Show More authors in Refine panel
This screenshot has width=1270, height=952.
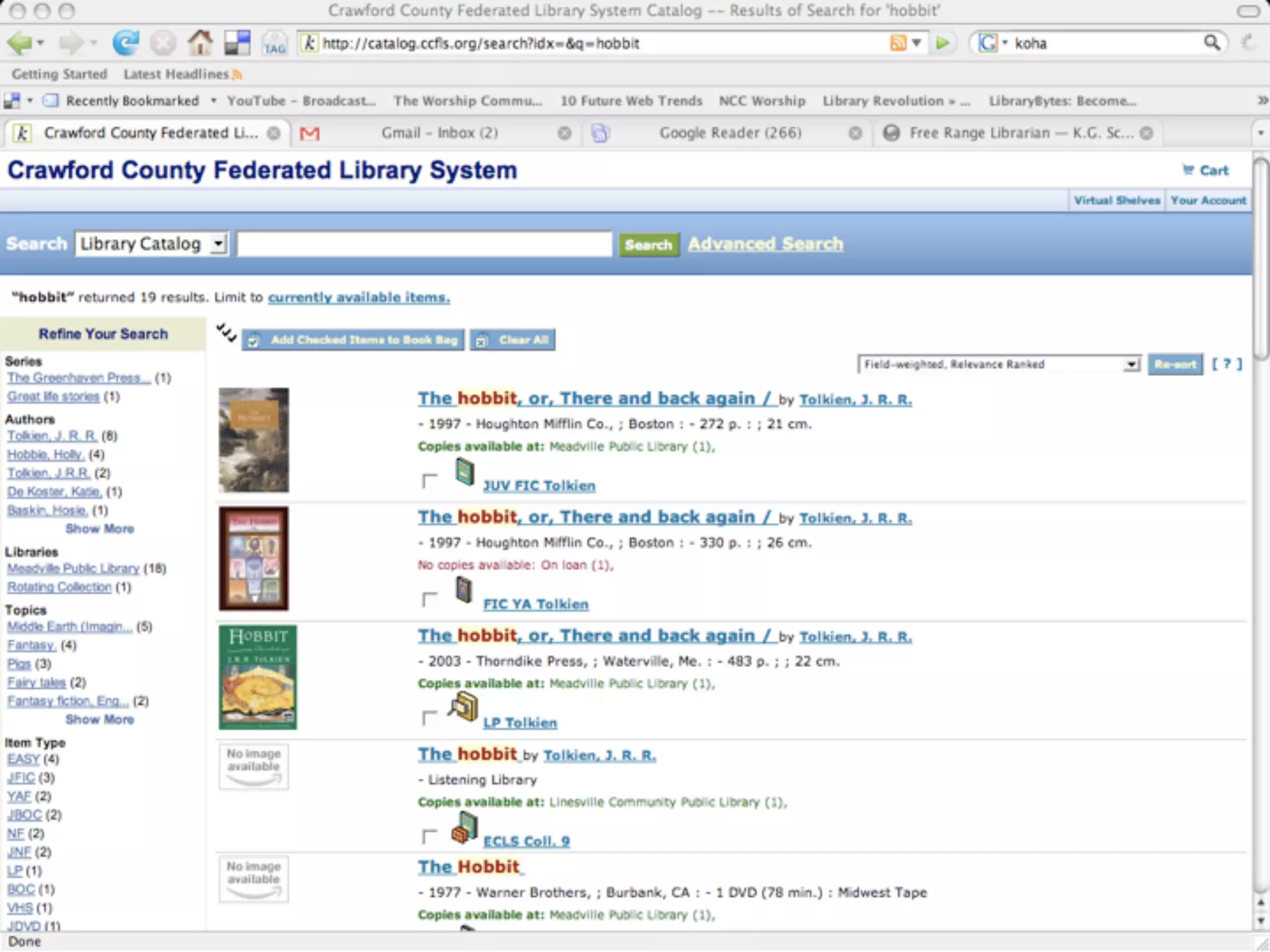tap(100, 529)
